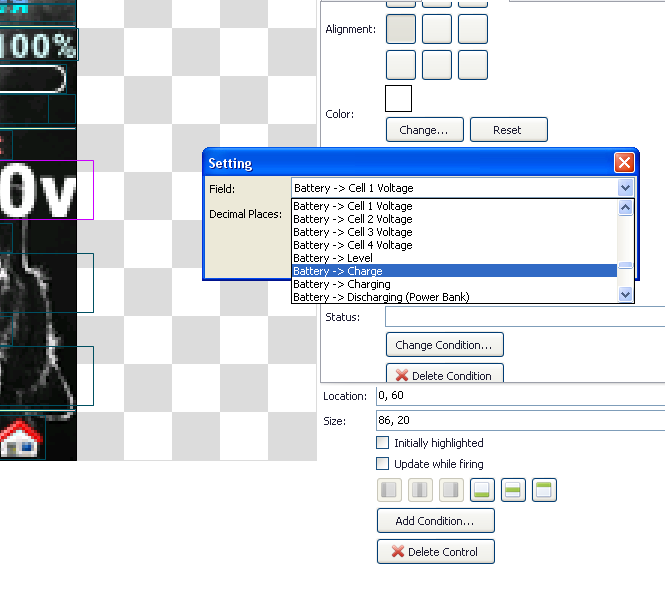Enable the Initially highlighted checkbox

[382, 442]
